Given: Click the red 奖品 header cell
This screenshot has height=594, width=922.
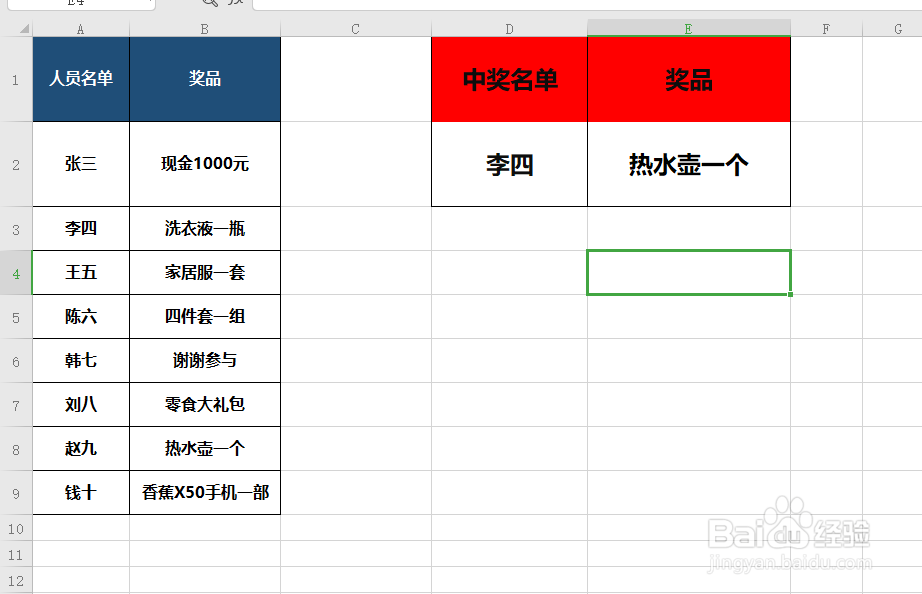Looking at the screenshot, I should (x=689, y=79).
